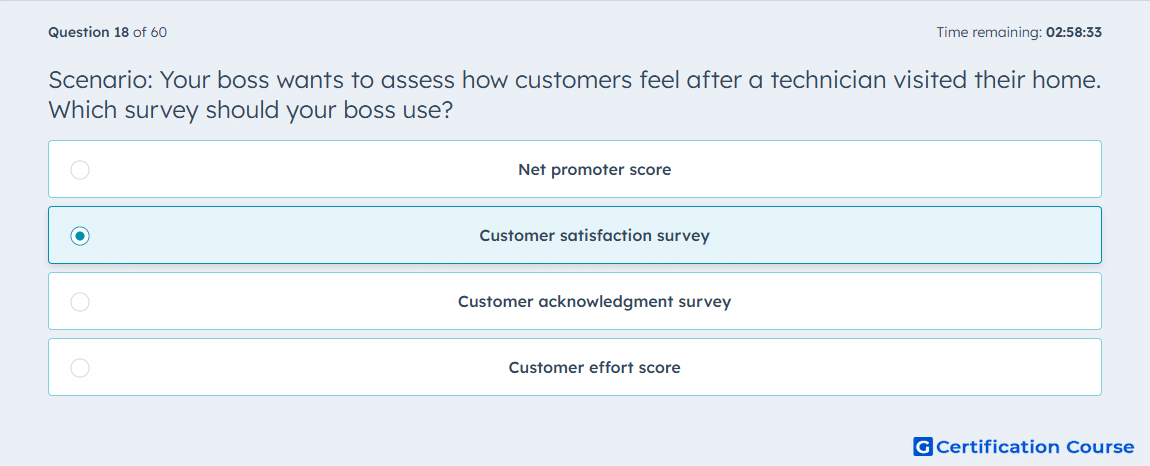Click the "Customer acknowledgment survey" answer text
This screenshot has height=466, width=1150.
tap(595, 302)
